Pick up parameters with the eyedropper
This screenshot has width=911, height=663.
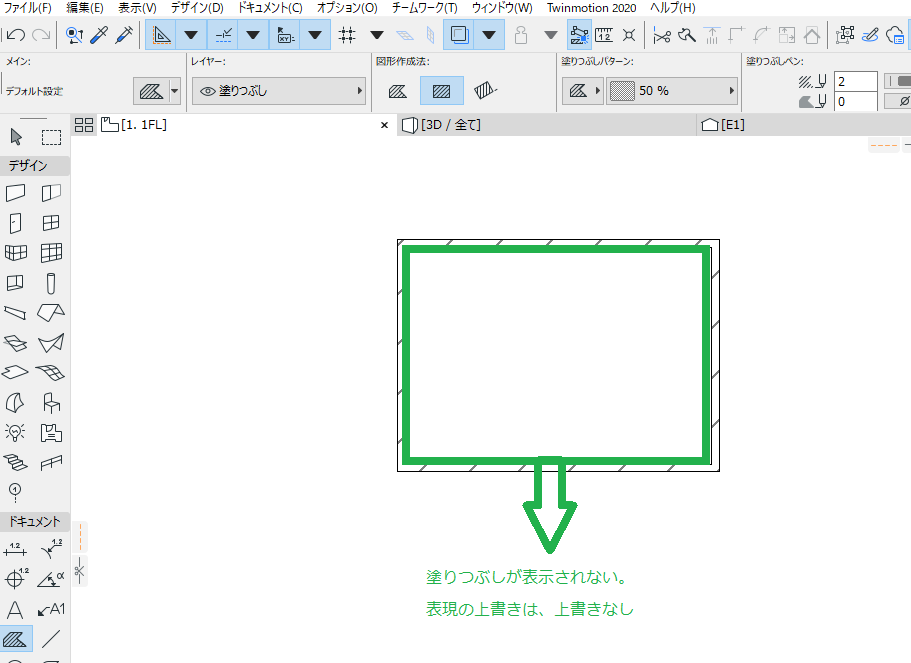point(99,35)
